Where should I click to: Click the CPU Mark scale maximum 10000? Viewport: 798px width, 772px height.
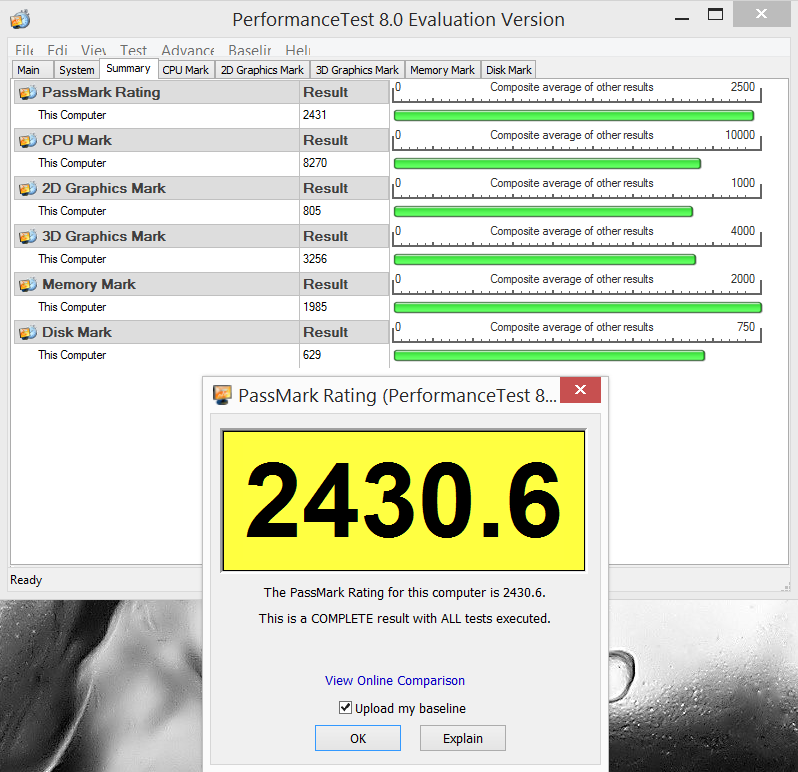pyautogui.click(x=740, y=135)
